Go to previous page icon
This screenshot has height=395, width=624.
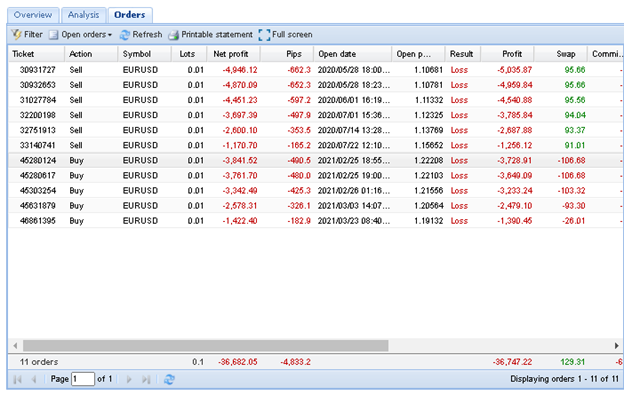[34, 379]
